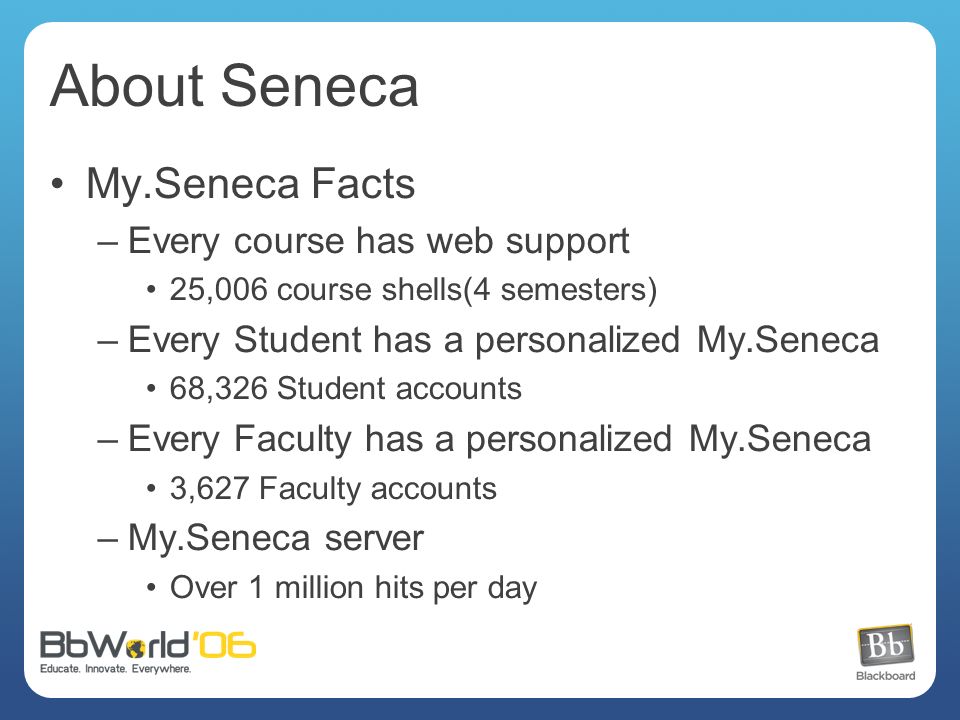Select Over 1 million hits per day
The image size is (960, 720).
point(353,588)
